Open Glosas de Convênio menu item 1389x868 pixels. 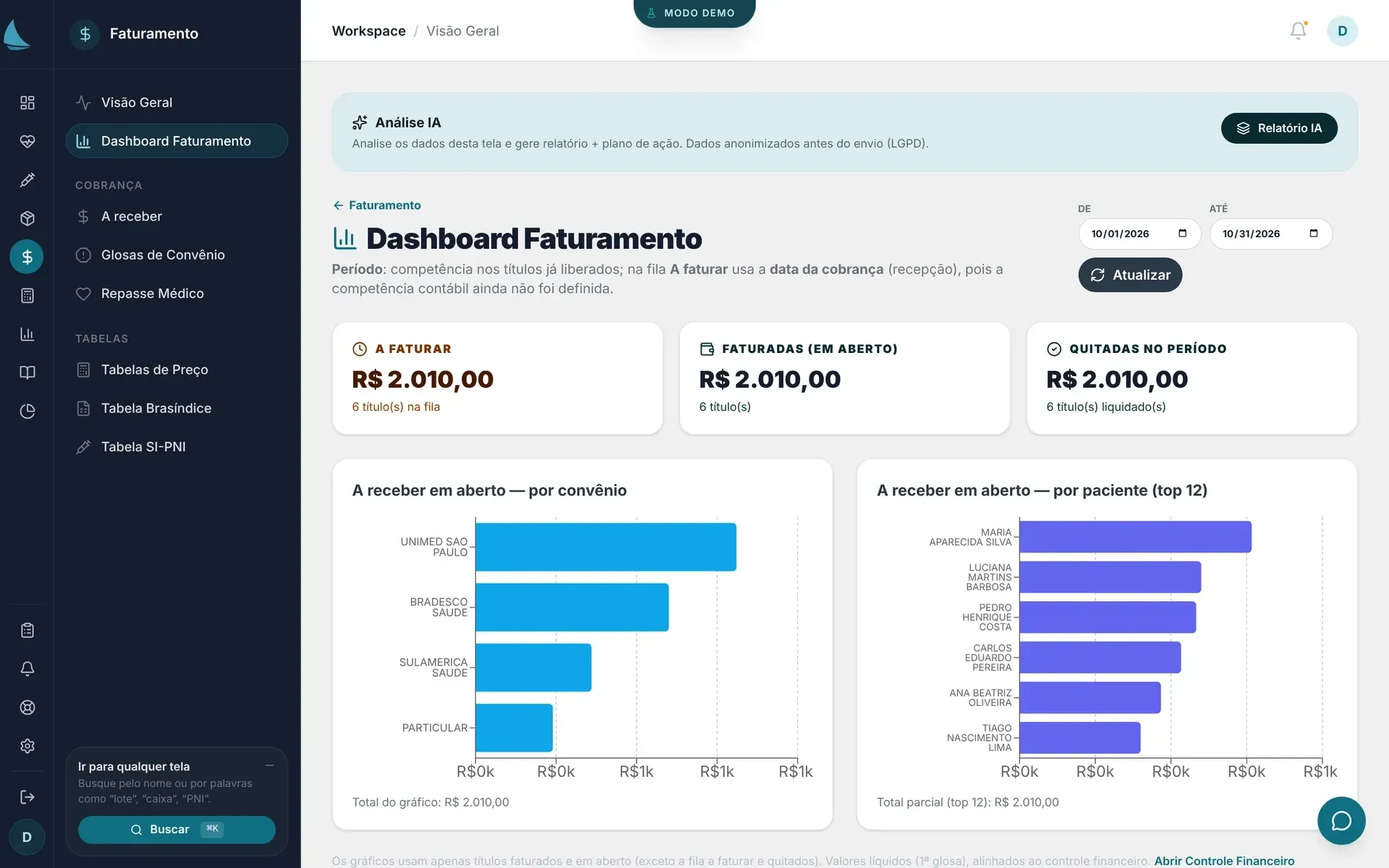click(177, 255)
